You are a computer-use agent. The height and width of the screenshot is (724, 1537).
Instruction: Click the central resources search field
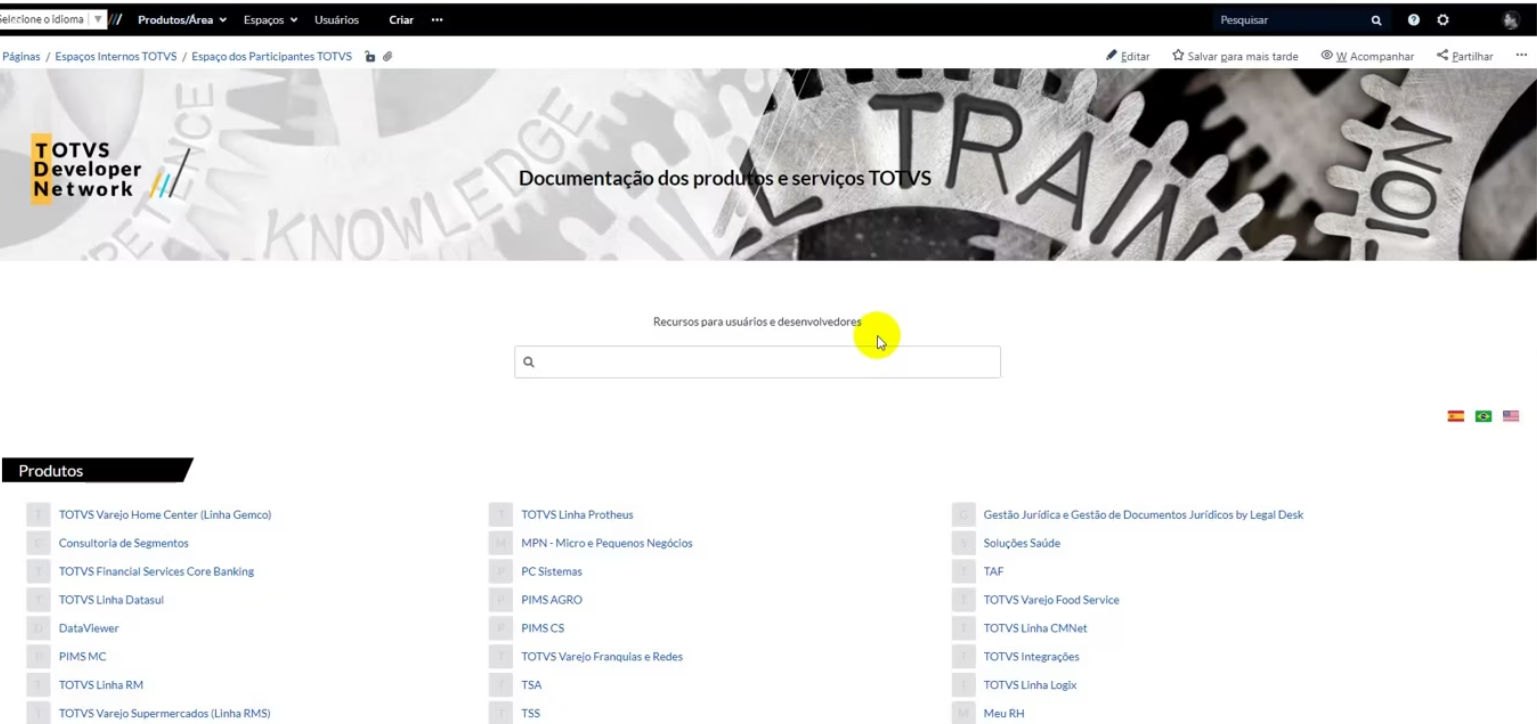(757, 362)
